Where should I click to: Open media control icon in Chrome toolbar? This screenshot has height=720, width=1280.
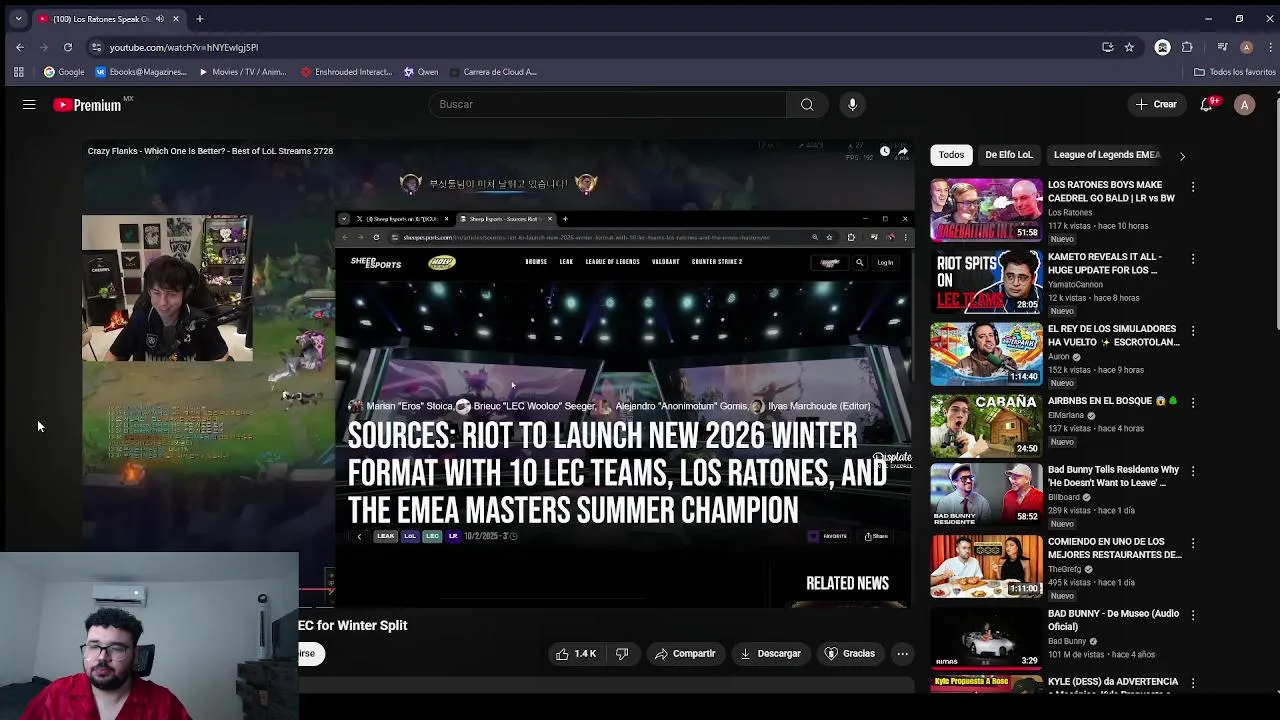pos(1222,47)
